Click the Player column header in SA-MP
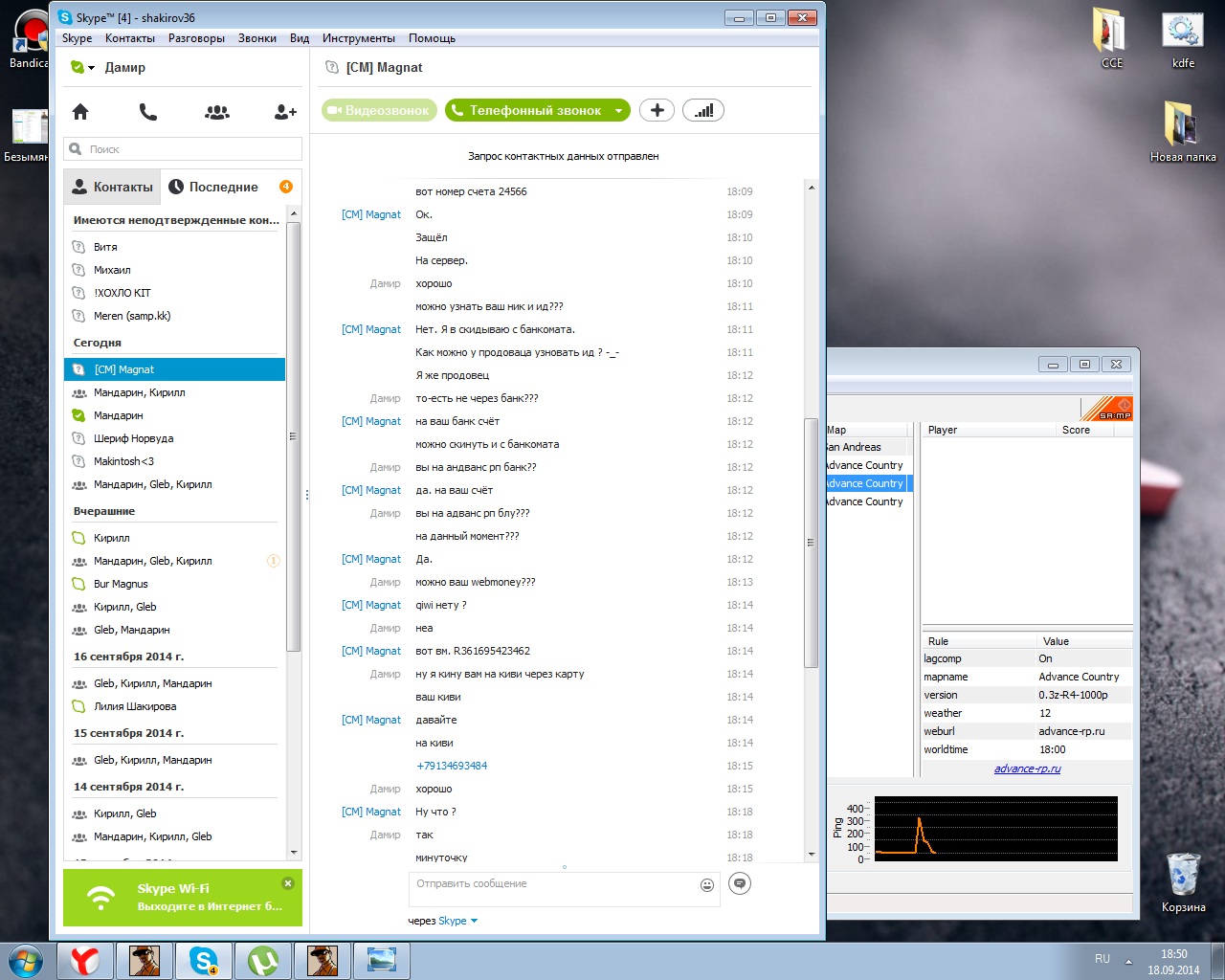This screenshot has height=980, width=1225. click(989, 430)
